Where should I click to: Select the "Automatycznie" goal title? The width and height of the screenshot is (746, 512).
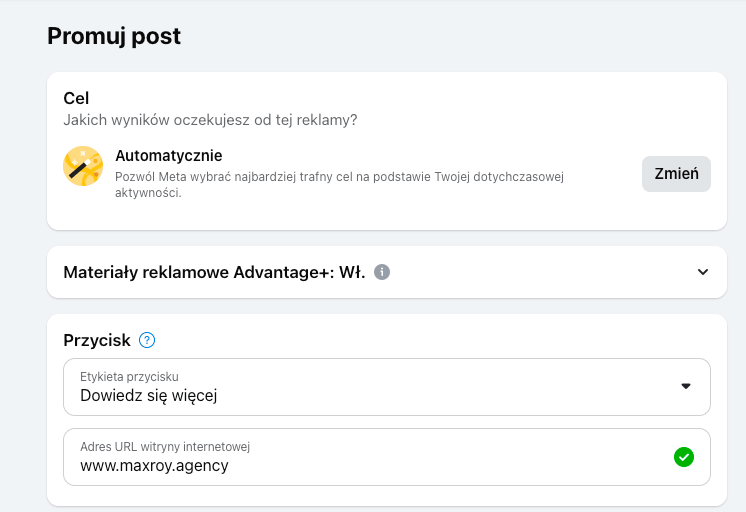point(168,156)
